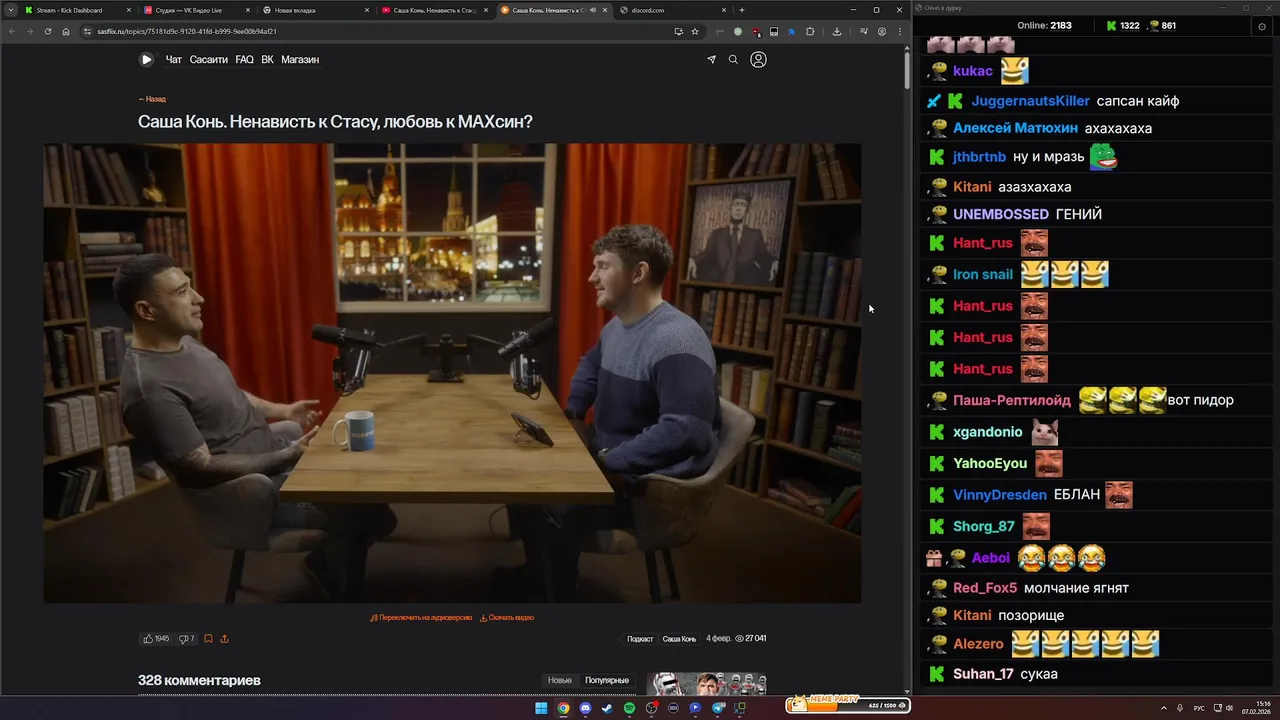
Task: Open Chrome profile avatar menu
Action: [881, 31]
